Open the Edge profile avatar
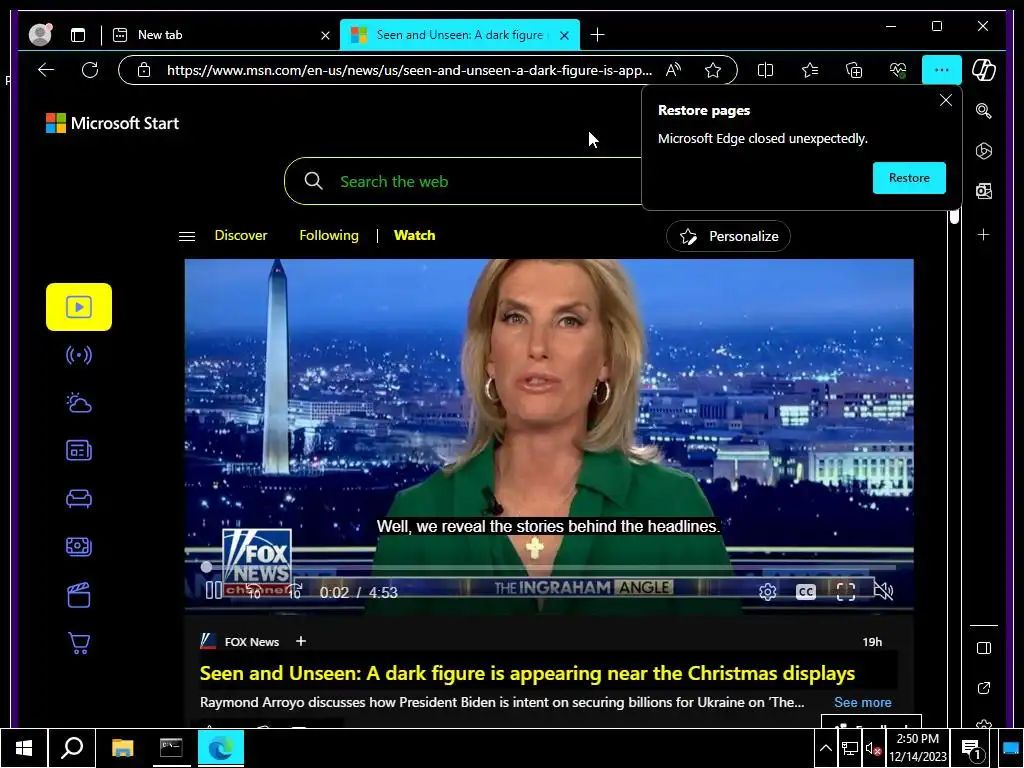Screen dimensions: 1024x768 (x=40, y=35)
